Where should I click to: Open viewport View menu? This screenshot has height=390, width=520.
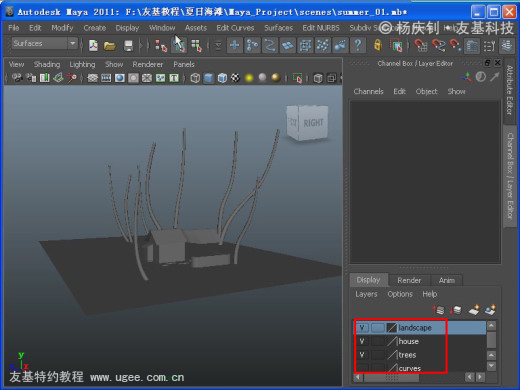click(x=16, y=64)
